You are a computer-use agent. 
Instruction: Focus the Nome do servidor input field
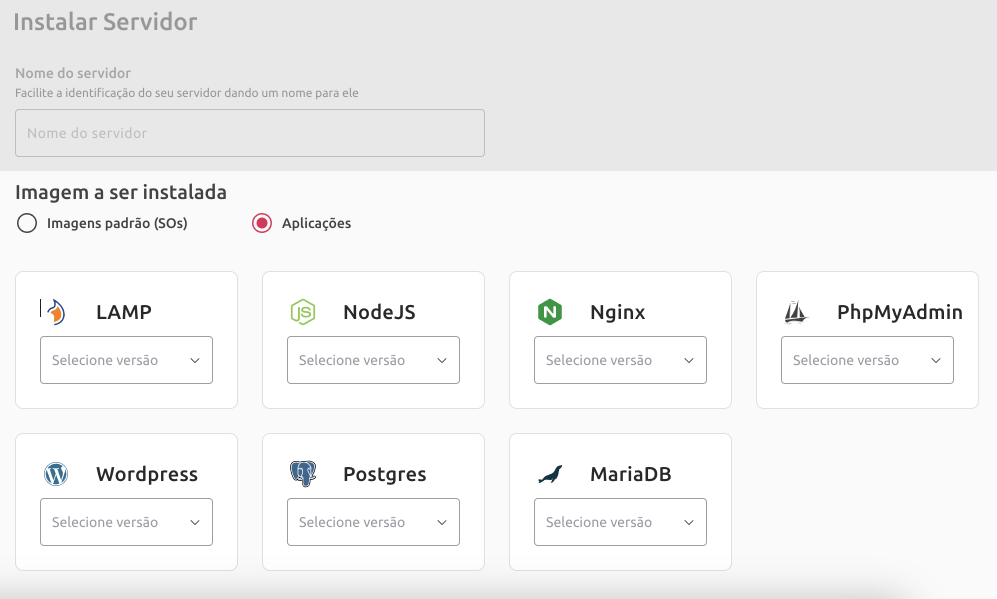click(x=250, y=133)
